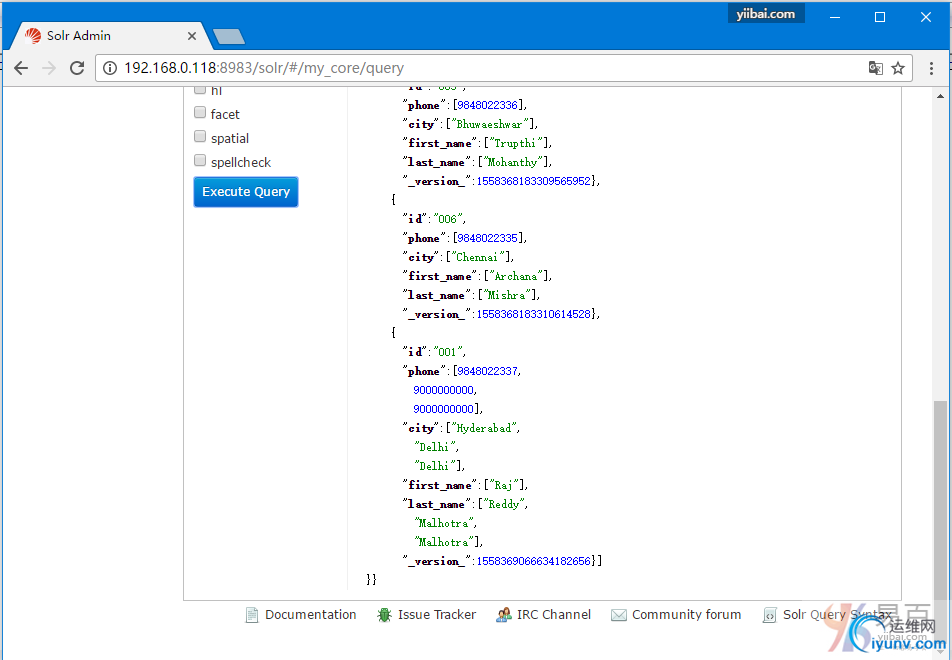Viewport: 952px width, 660px height.
Task: Enable the hl checkbox
Action: tap(200, 90)
